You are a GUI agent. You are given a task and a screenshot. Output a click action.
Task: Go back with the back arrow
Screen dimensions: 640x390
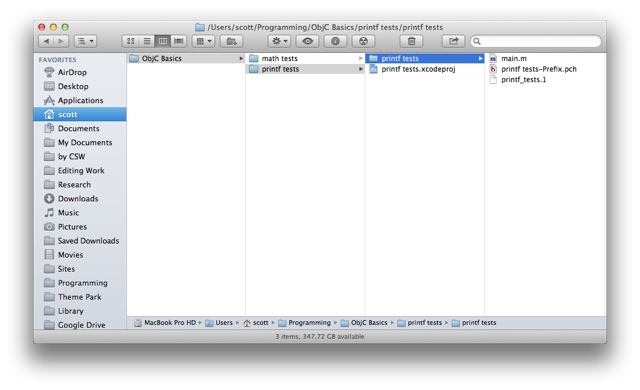[x=46, y=41]
